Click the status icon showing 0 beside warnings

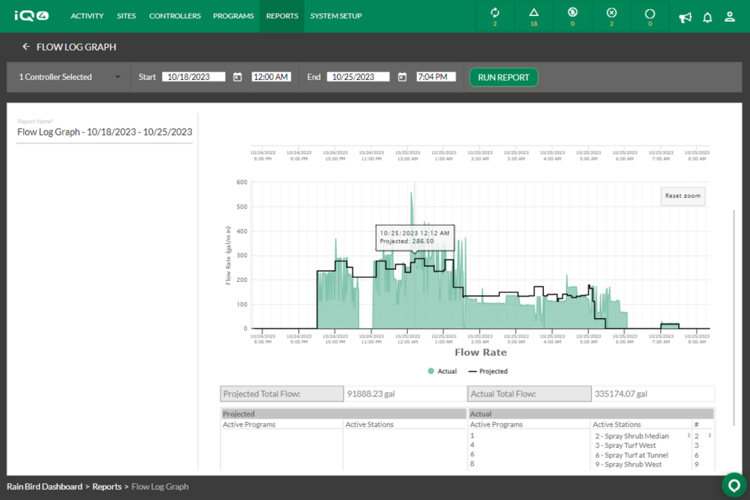click(573, 16)
